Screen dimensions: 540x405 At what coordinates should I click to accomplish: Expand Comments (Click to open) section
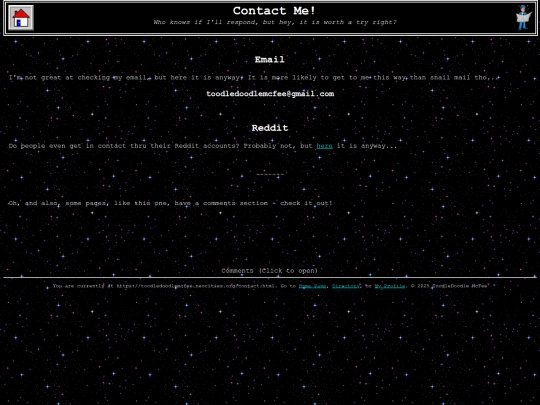[x=269, y=271]
